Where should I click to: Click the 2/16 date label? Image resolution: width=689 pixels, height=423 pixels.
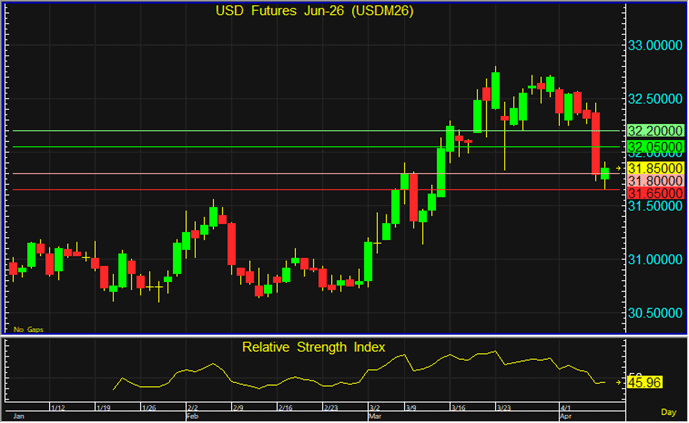pos(285,408)
